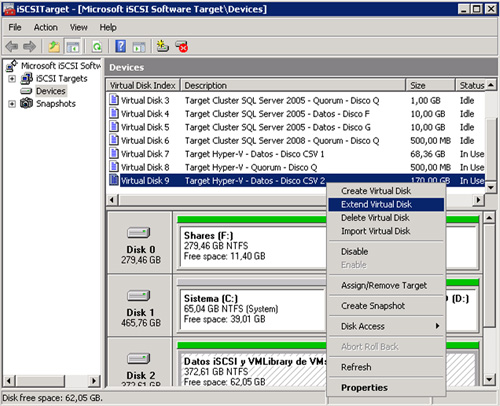Expand the iSCSI Targets tree node
Viewport: 500px width, 406px height.
[12, 79]
